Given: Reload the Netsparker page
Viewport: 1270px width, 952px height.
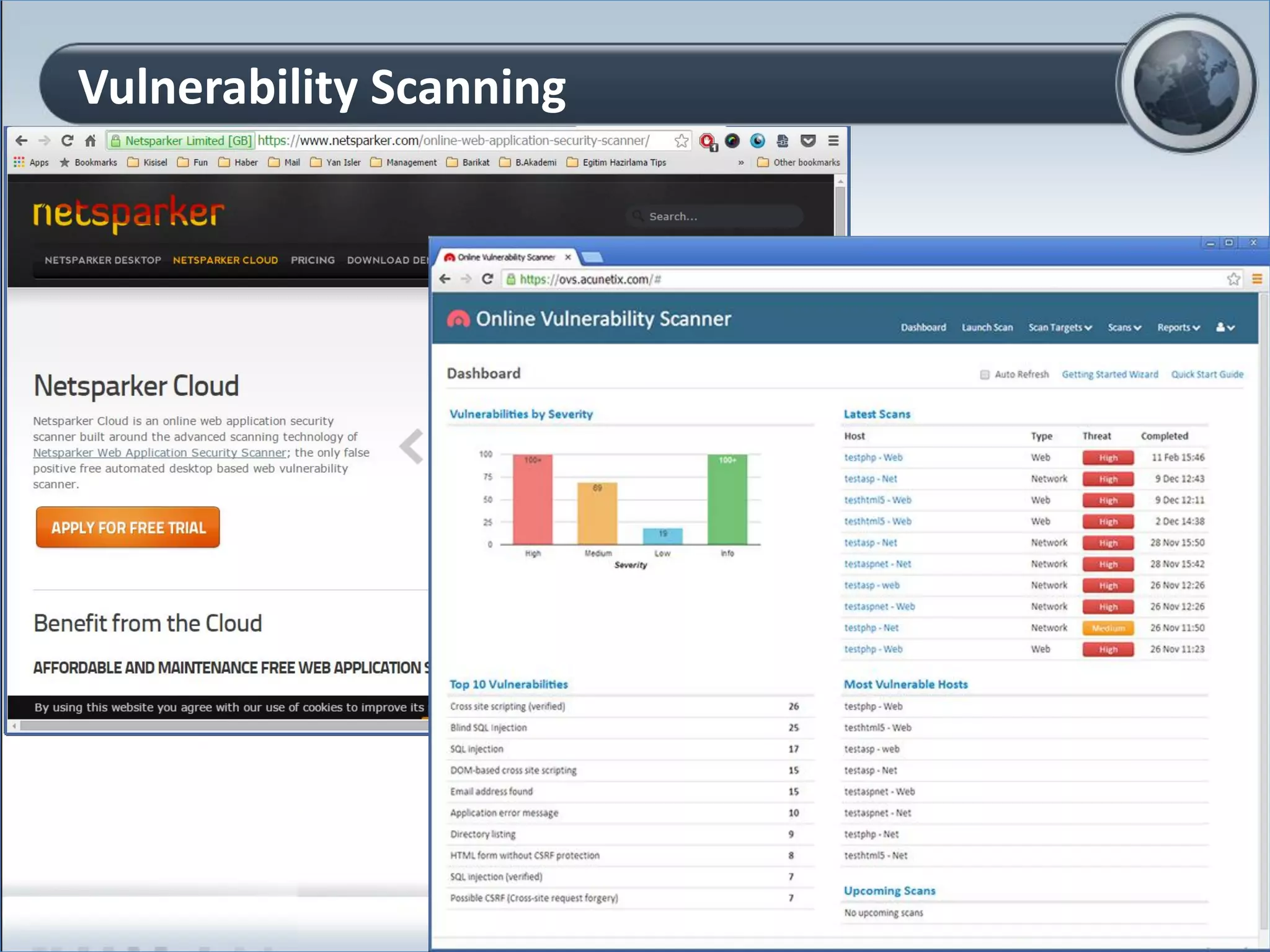Looking at the screenshot, I should [68, 141].
